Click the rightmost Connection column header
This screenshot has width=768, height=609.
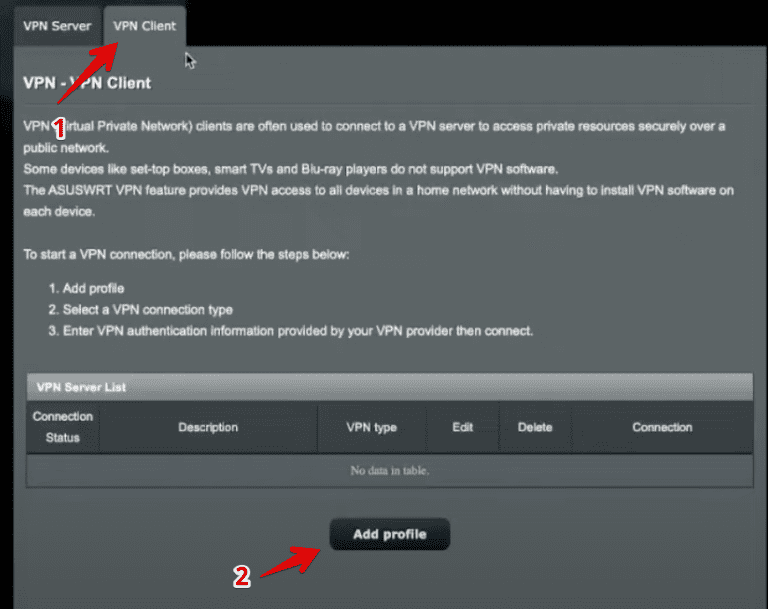coord(662,427)
